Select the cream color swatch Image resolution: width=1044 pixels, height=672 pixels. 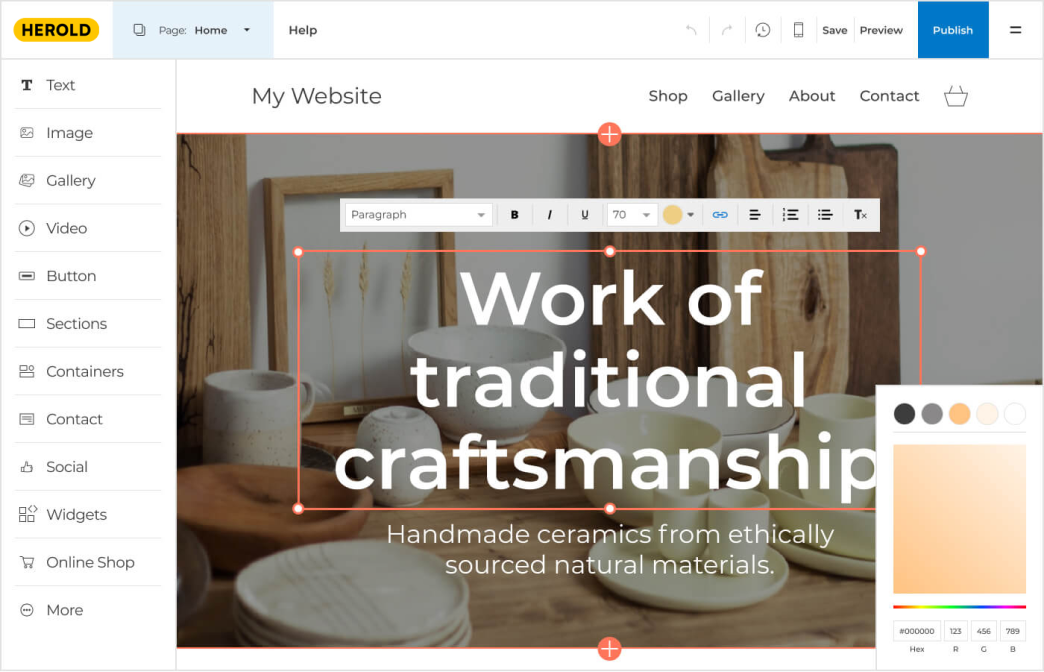click(x=987, y=414)
